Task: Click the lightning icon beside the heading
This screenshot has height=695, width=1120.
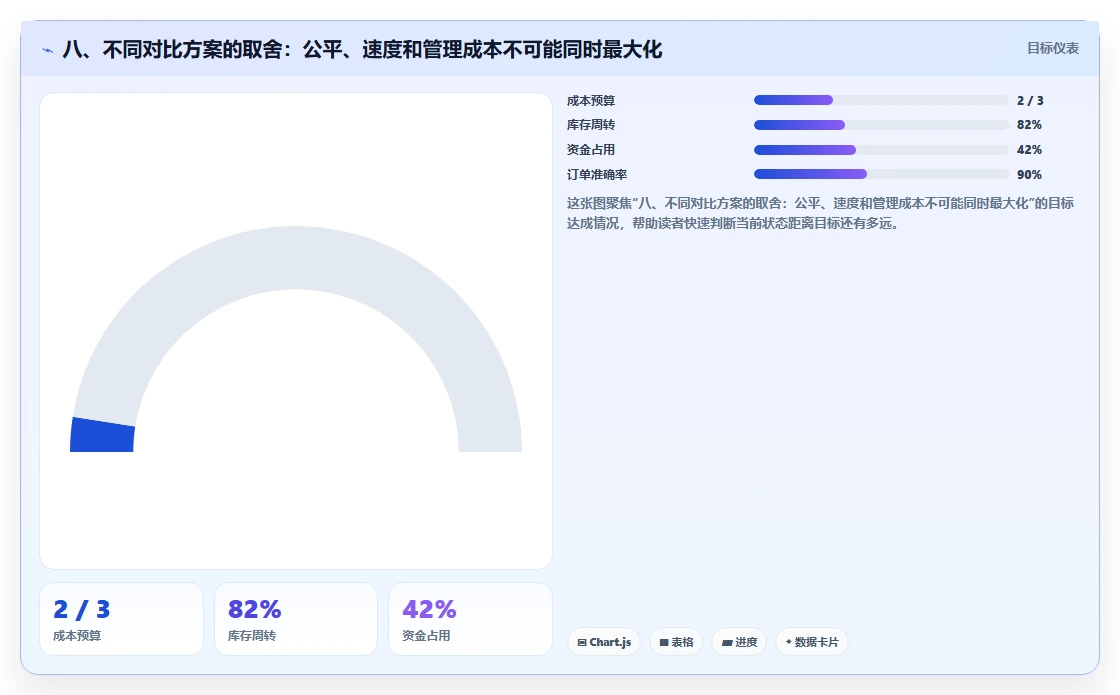Action: click(48, 51)
